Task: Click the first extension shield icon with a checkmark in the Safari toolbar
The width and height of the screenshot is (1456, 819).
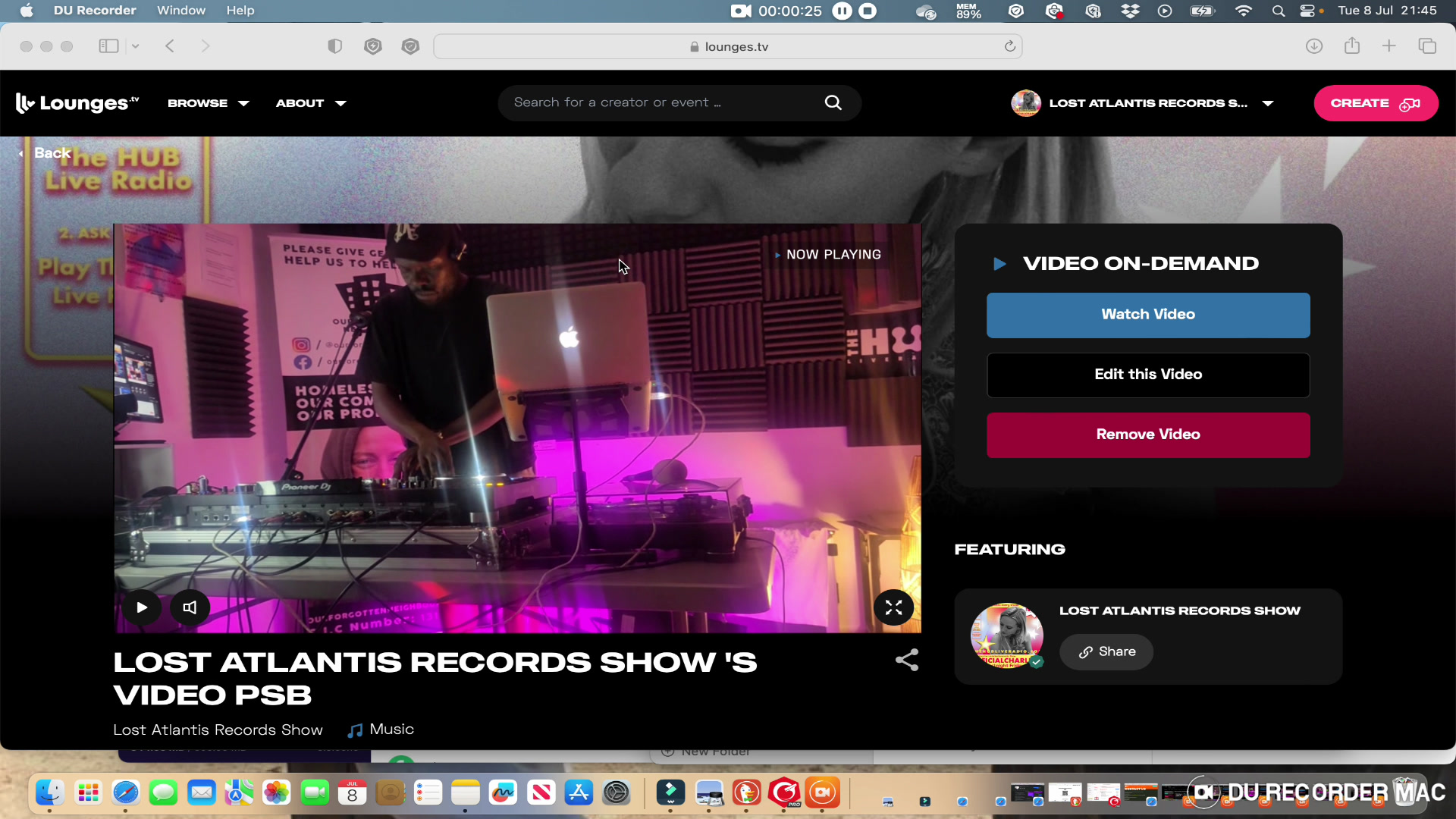Action: pos(372,46)
